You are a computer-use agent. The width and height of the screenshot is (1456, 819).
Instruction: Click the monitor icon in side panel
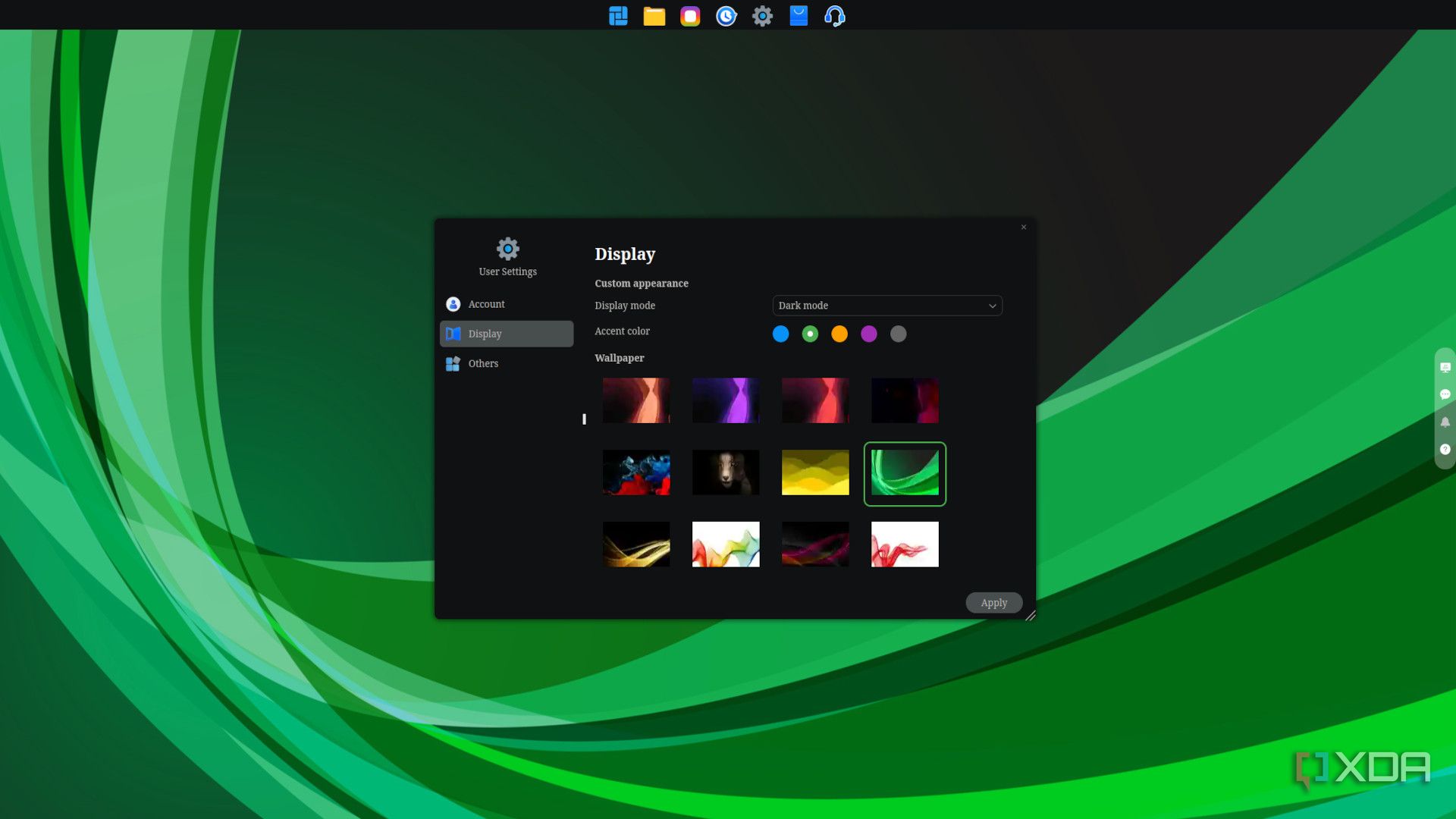point(1445,367)
